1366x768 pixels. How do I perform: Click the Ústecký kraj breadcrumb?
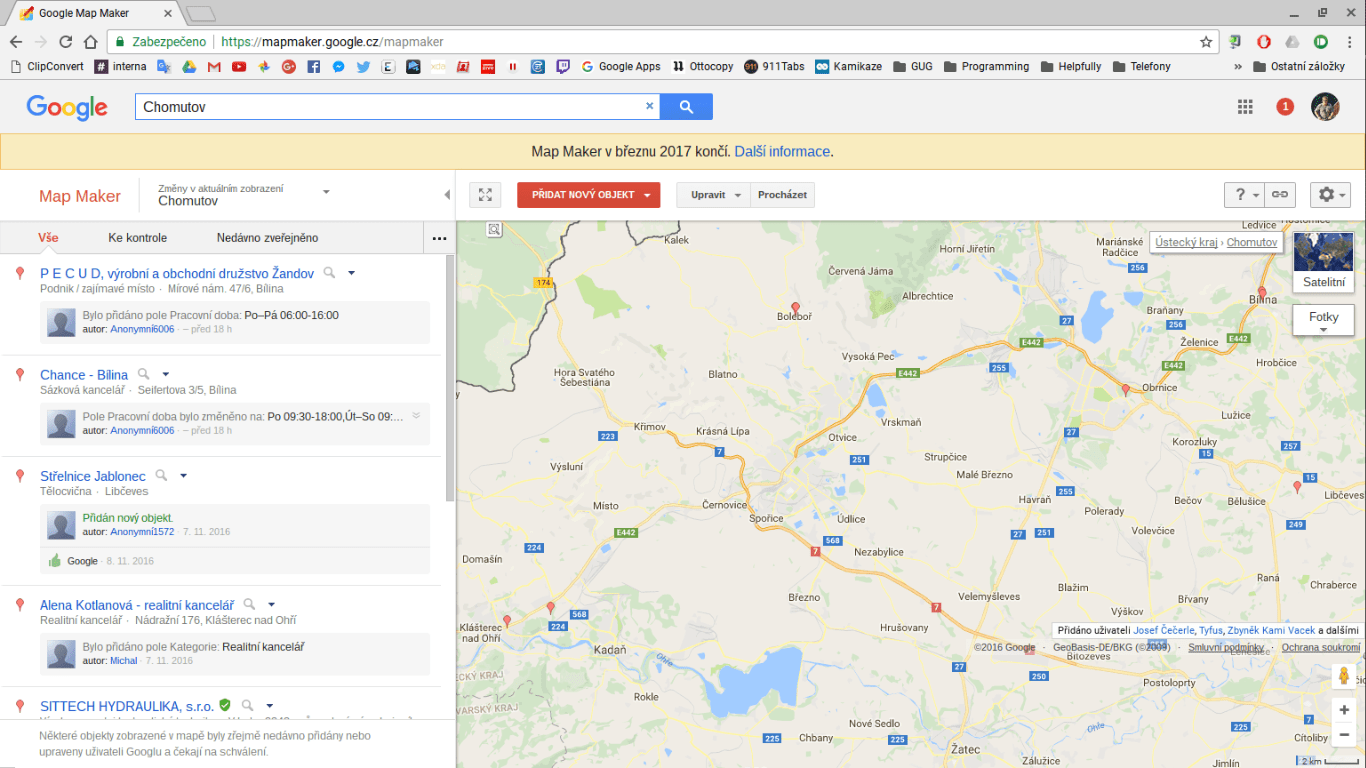(x=1186, y=242)
